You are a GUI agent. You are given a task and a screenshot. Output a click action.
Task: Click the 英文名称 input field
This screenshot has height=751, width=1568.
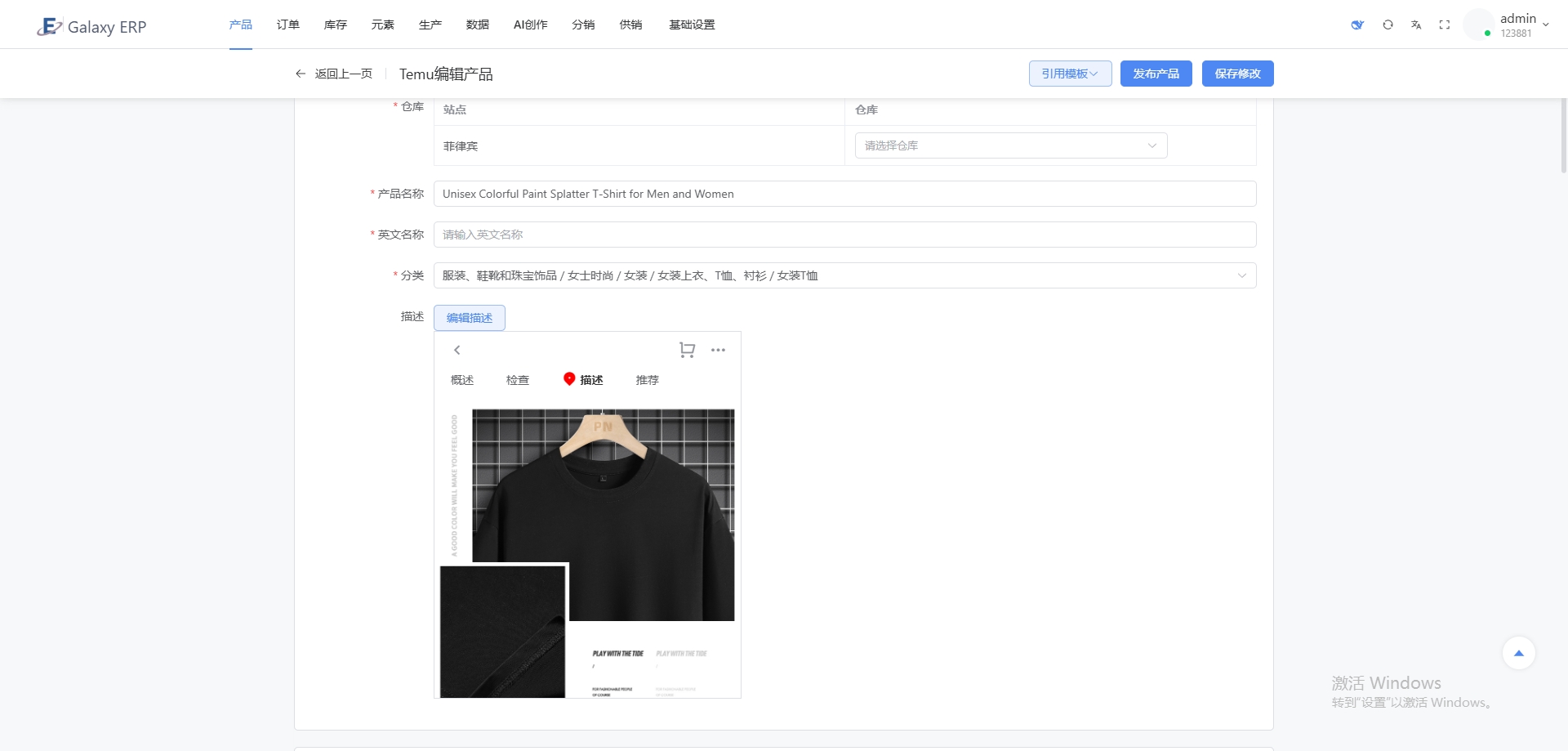[844, 235]
